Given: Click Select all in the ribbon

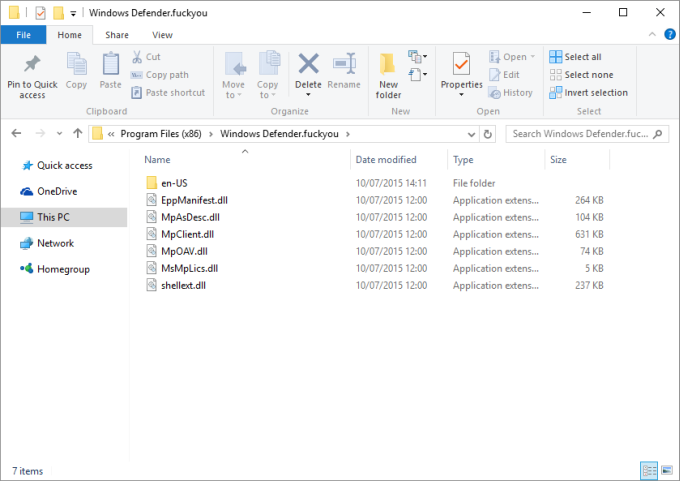Looking at the screenshot, I should pyautogui.click(x=575, y=57).
